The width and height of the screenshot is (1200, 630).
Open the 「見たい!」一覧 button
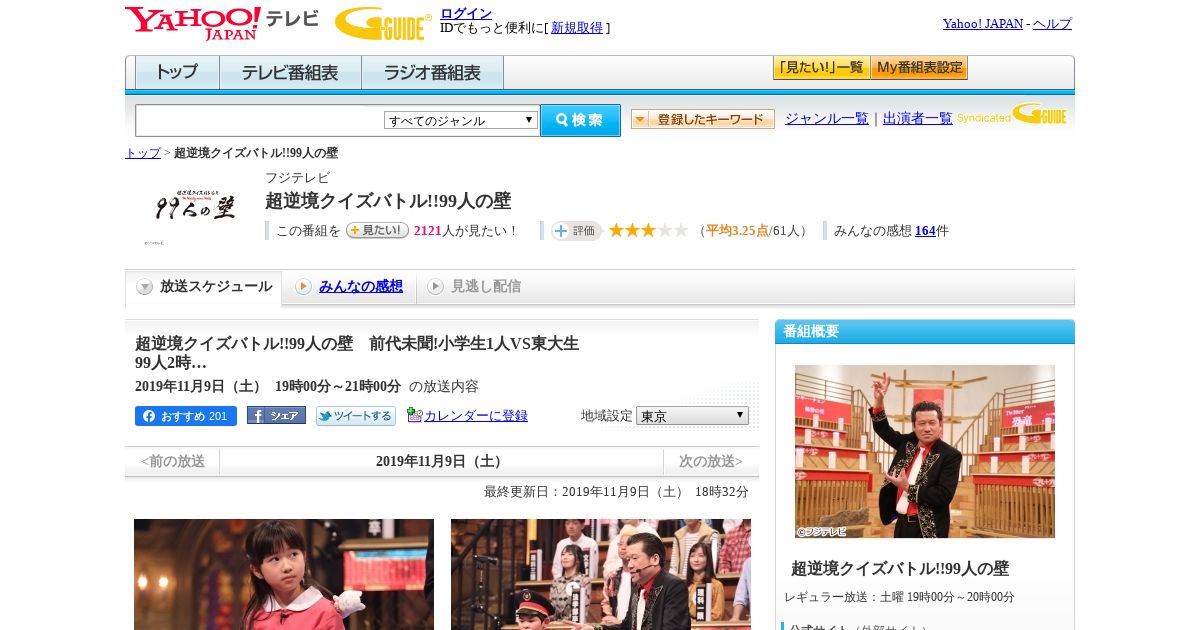point(821,68)
